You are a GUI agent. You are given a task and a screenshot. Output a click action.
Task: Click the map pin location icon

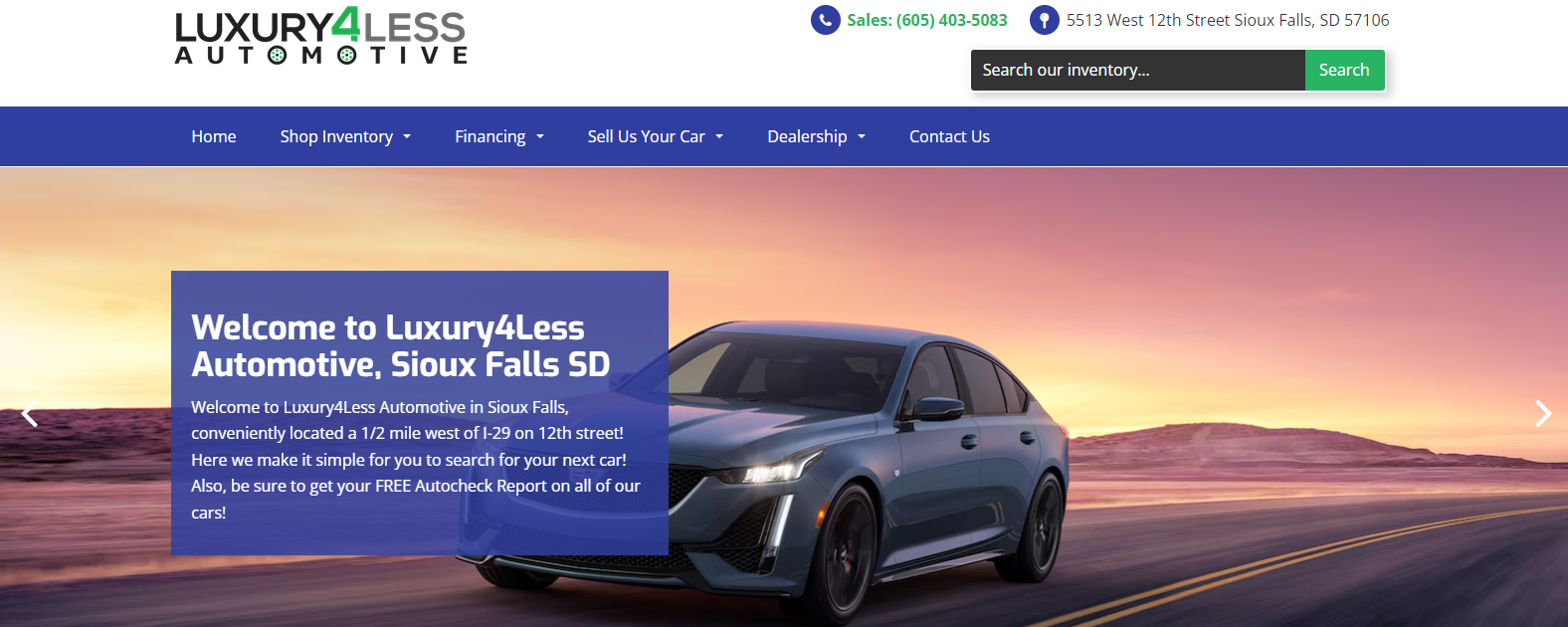coord(1044,20)
